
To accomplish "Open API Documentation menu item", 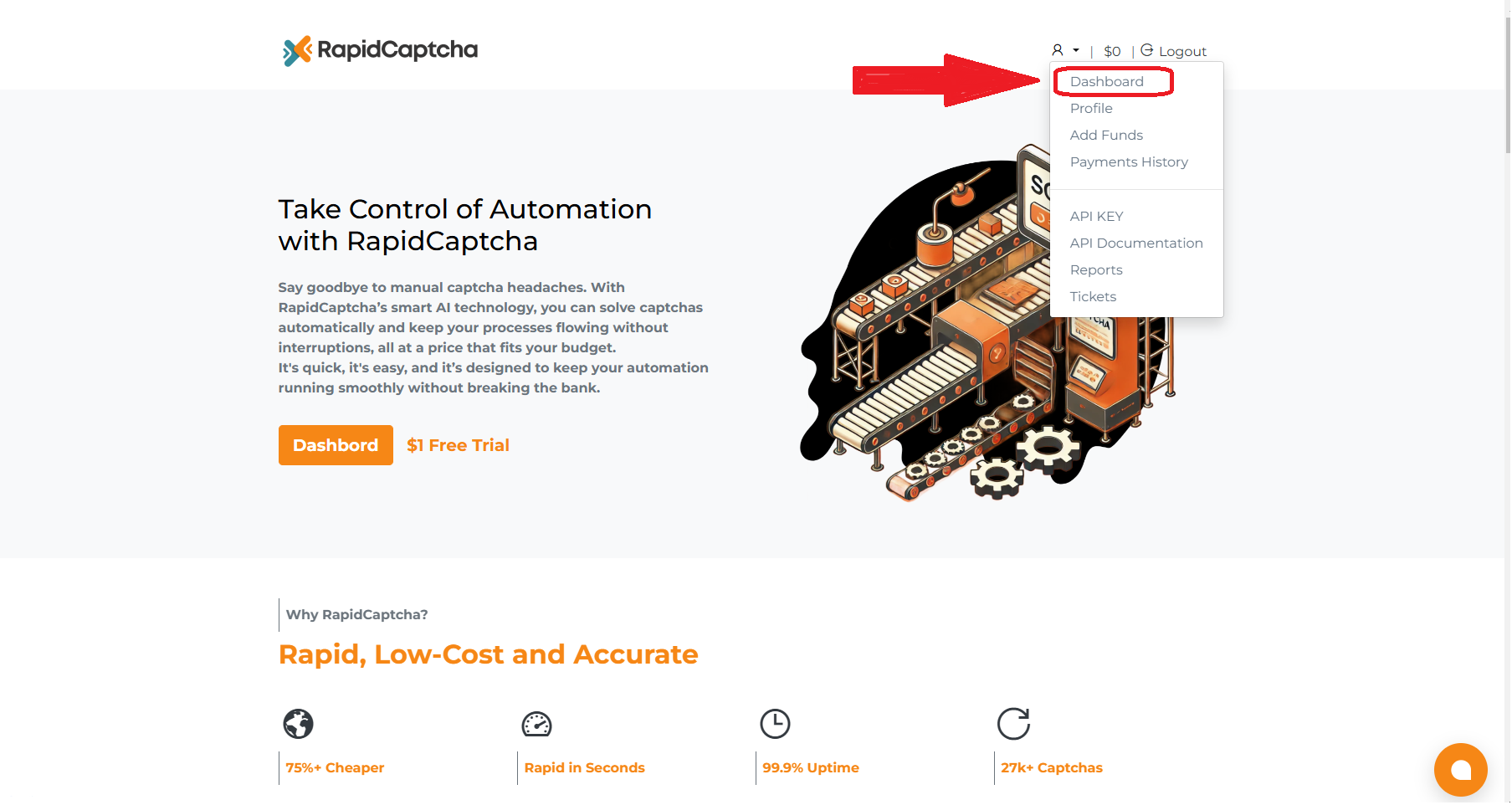I will pos(1136,244).
